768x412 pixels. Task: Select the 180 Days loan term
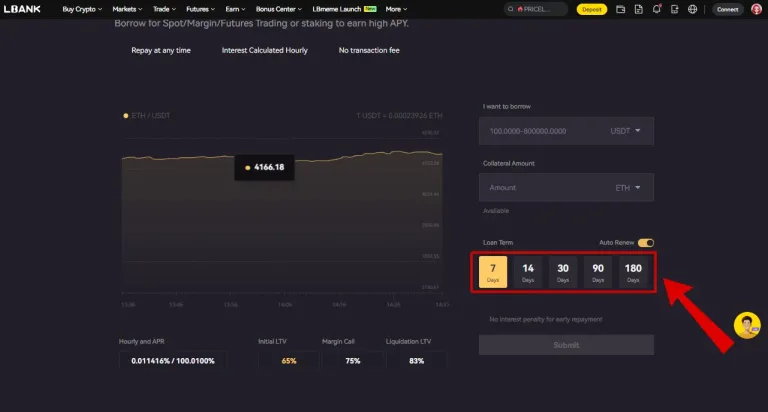click(x=633, y=272)
